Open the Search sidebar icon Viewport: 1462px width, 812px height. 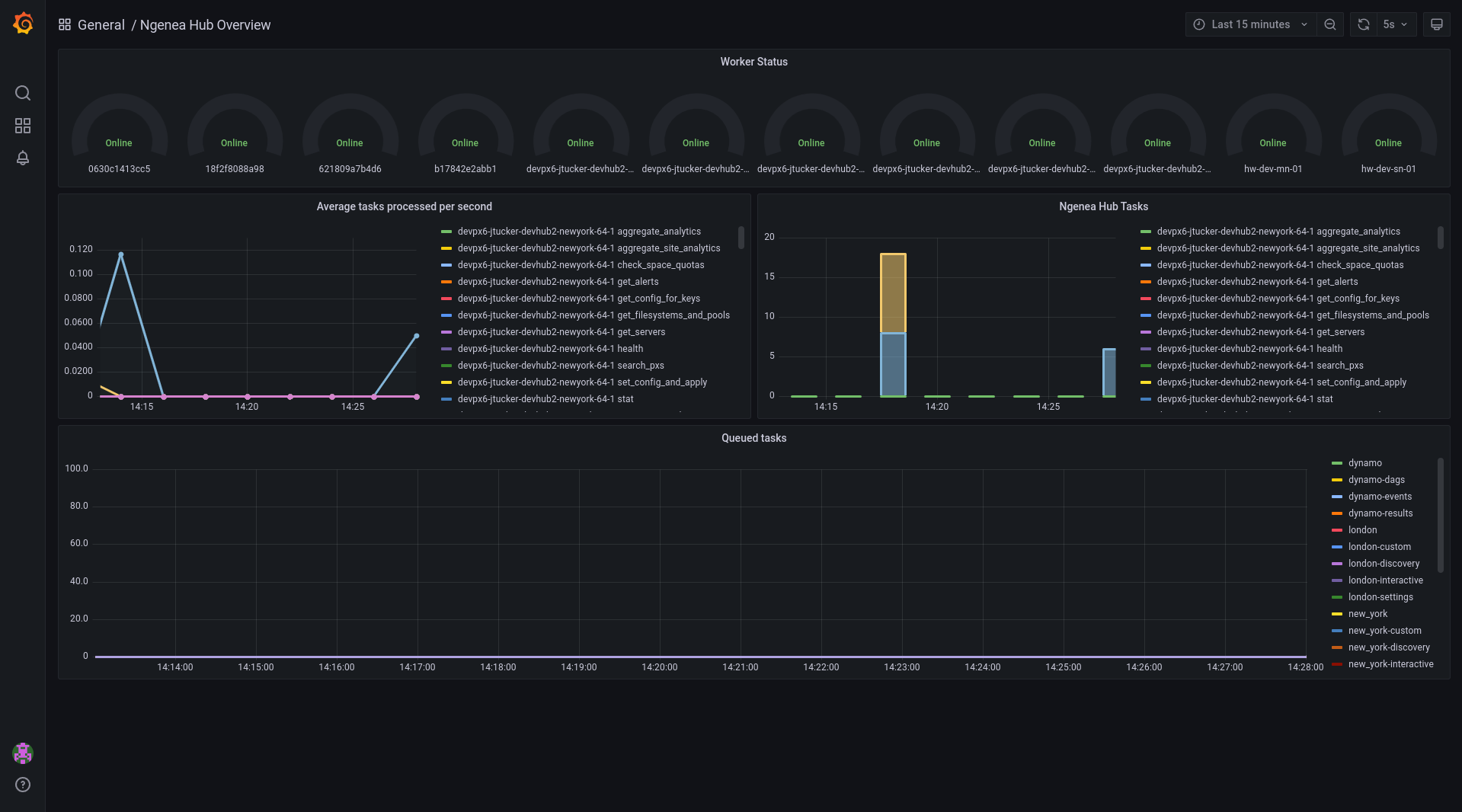click(22, 92)
